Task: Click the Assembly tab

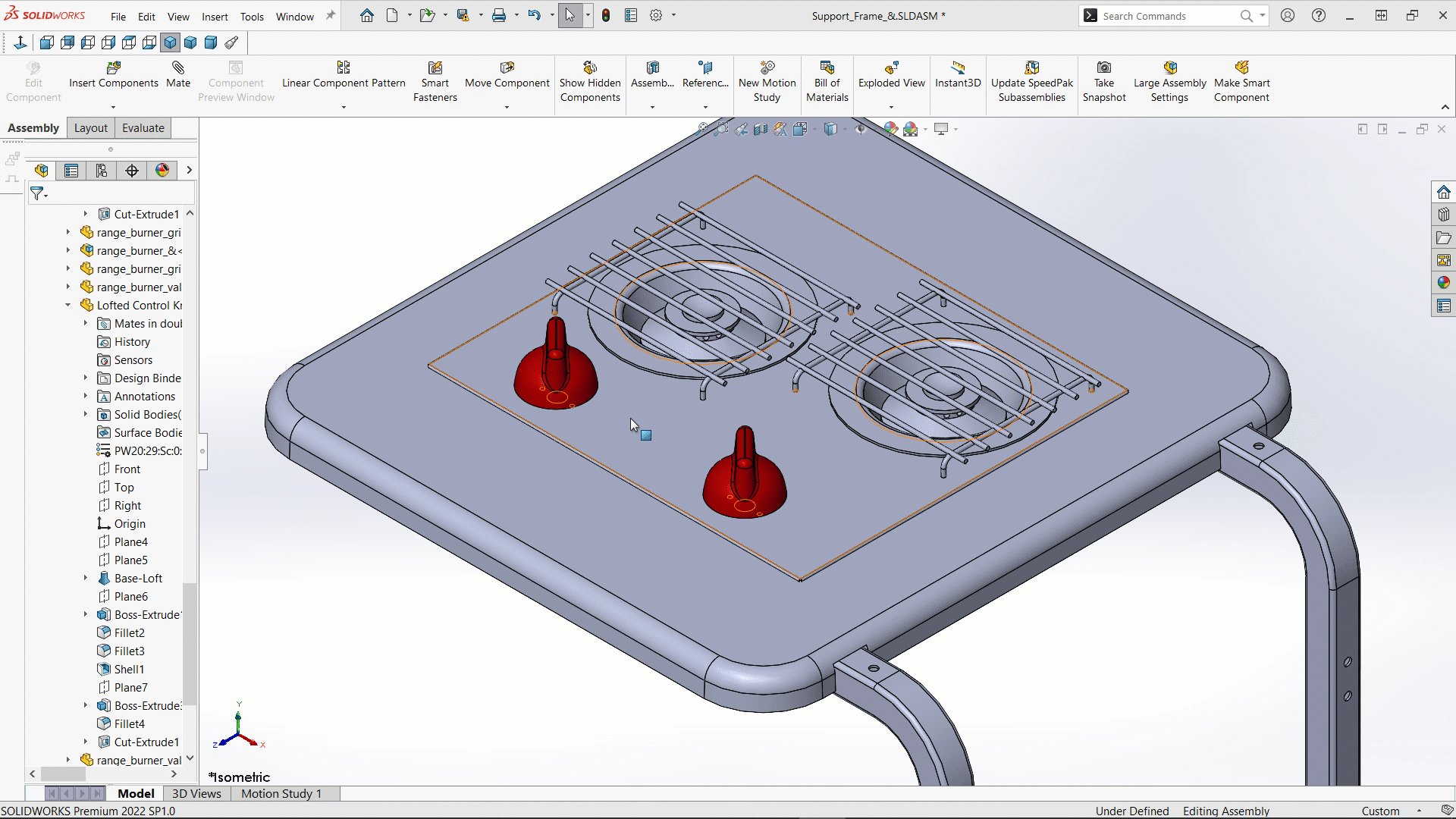Action: coord(34,127)
